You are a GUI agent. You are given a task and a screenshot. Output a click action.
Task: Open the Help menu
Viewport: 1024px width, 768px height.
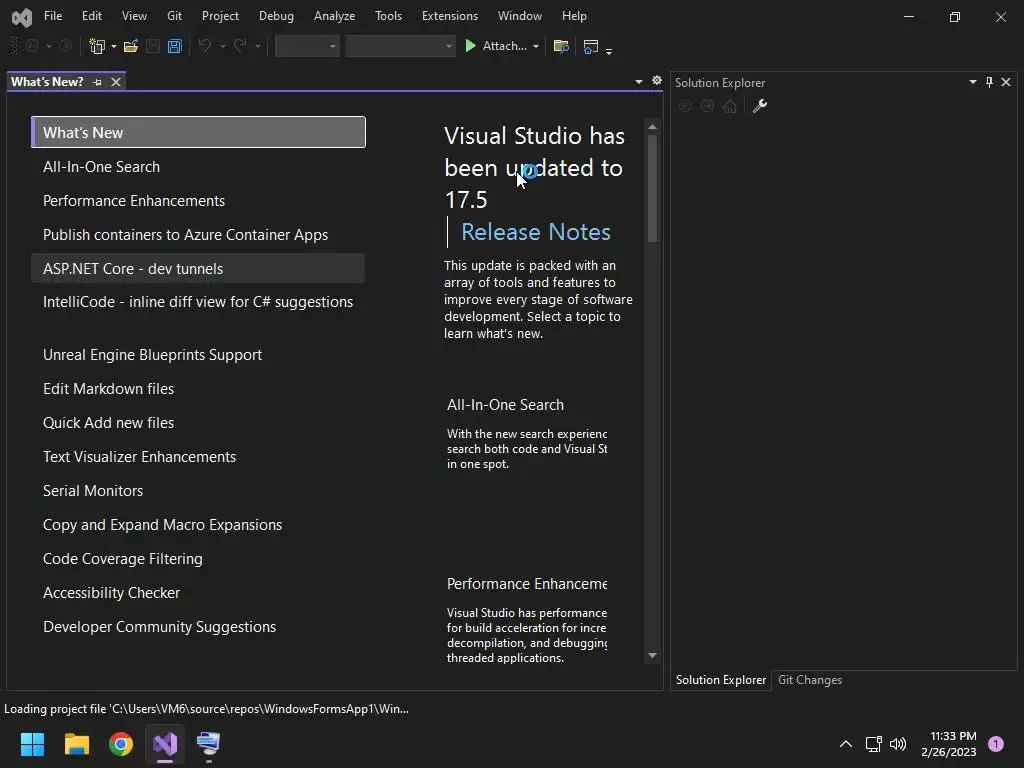pos(574,16)
